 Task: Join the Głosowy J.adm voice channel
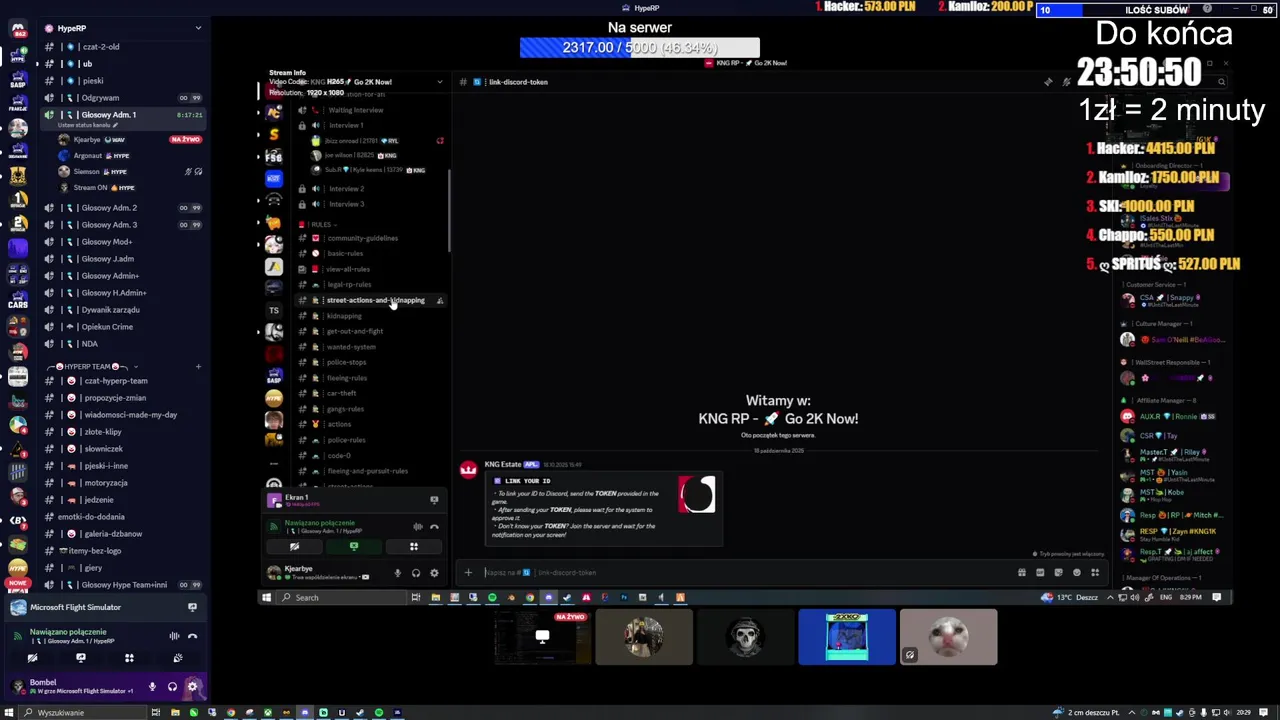pos(122,259)
